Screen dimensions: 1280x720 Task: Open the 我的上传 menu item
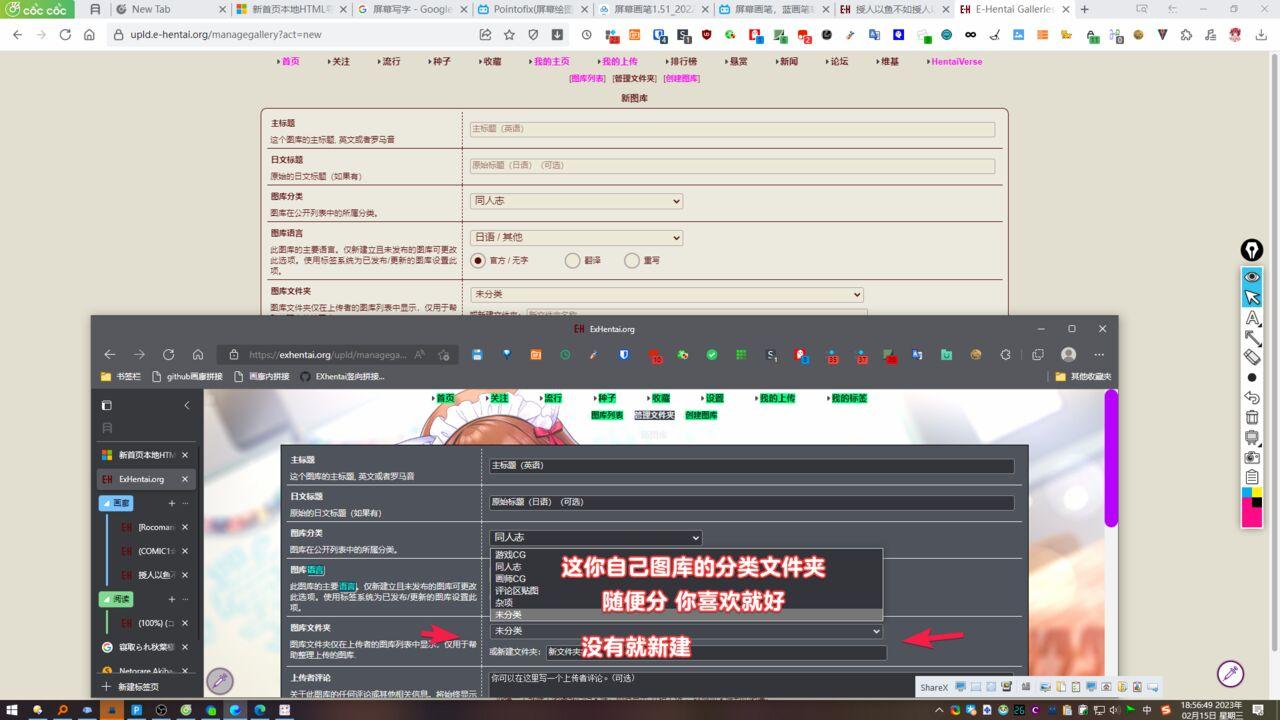pyautogui.click(x=618, y=61)
